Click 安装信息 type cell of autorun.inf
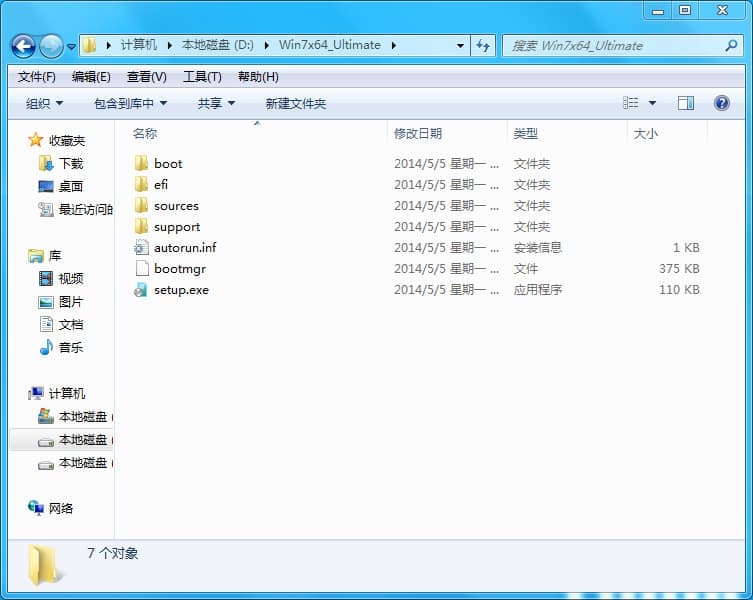Viewport: 753px width, 600px height. pyautogui.click(x=537, y=247)
